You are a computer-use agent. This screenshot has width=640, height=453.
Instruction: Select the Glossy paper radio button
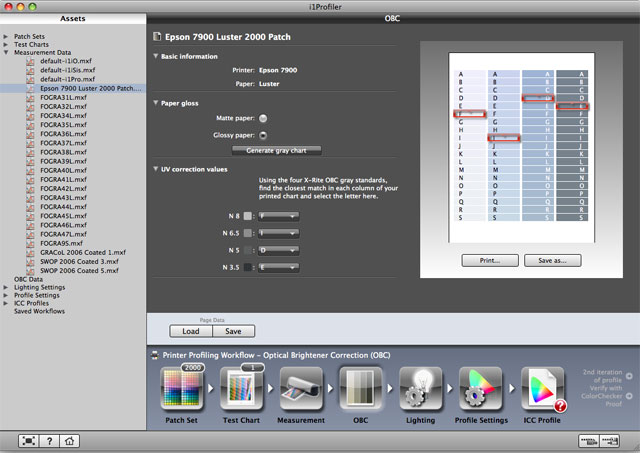263,135
